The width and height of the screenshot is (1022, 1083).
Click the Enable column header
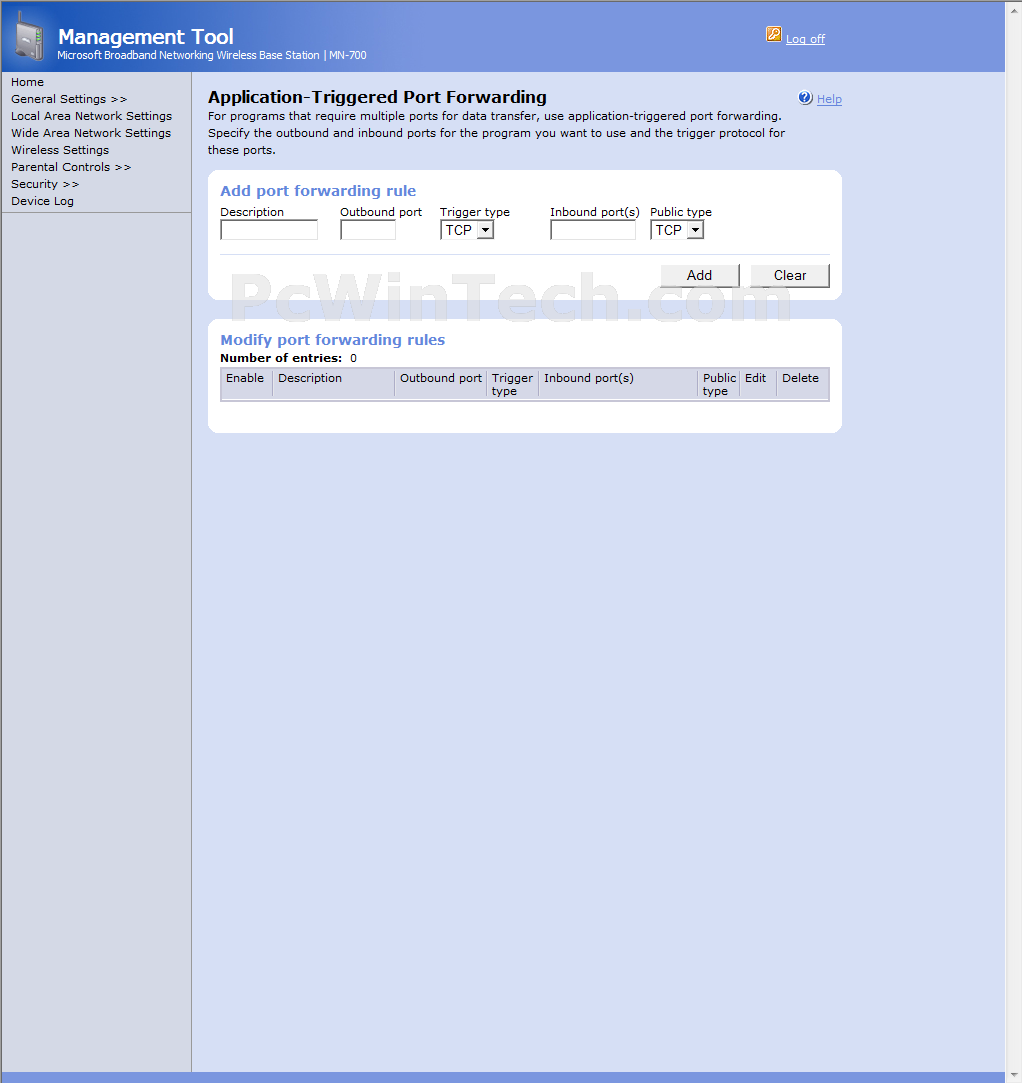click(245, 378)
